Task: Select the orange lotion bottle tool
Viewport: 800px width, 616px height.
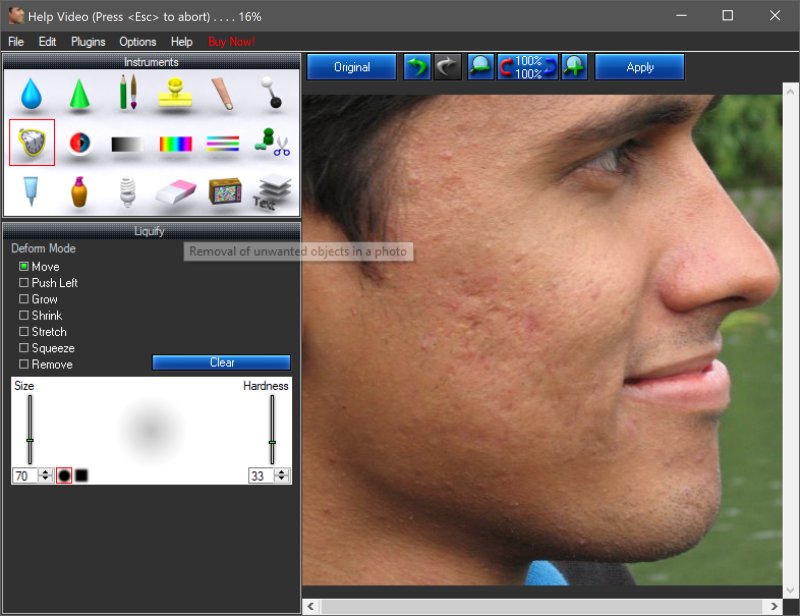Action: 79,191
